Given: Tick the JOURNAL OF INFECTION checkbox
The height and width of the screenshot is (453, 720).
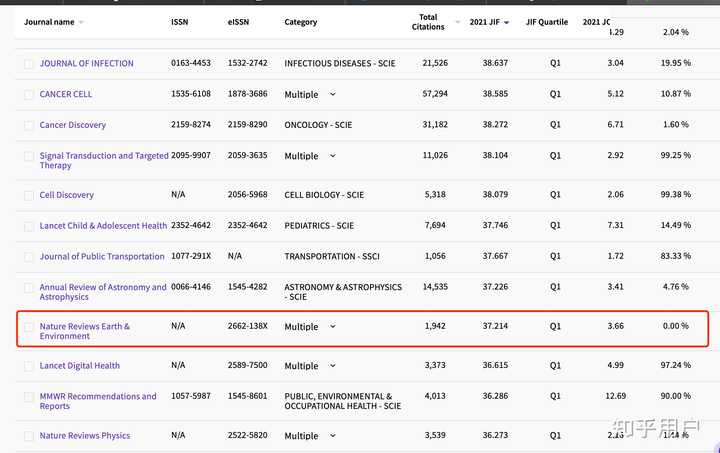Looking at the screenshot, I should [29, 64].
